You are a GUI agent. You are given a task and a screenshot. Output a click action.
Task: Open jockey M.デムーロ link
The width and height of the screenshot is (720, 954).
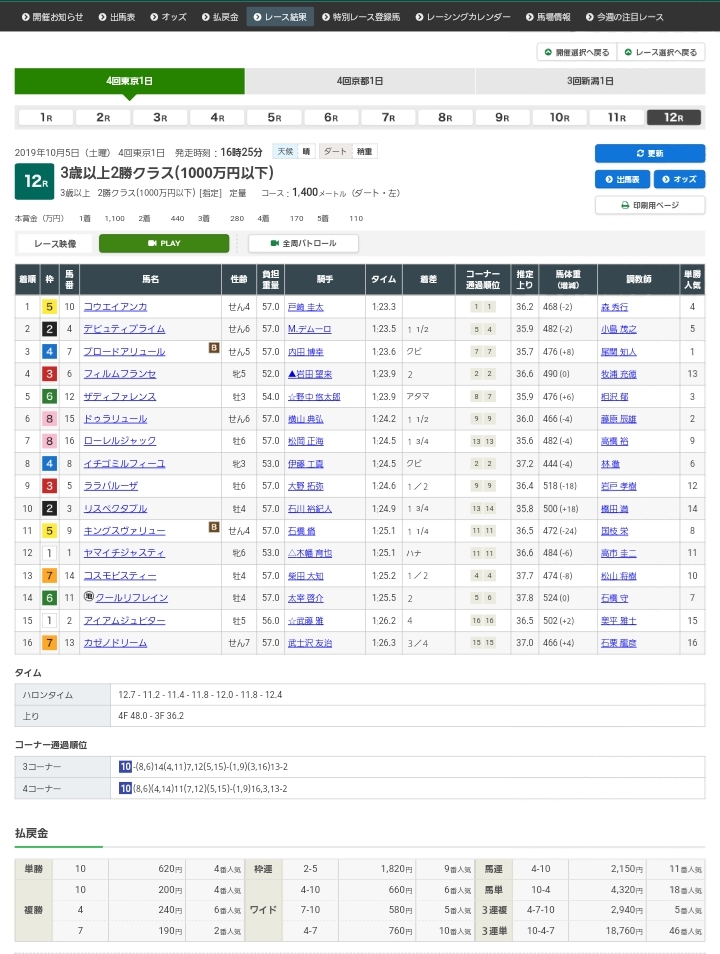click(310, 329)
